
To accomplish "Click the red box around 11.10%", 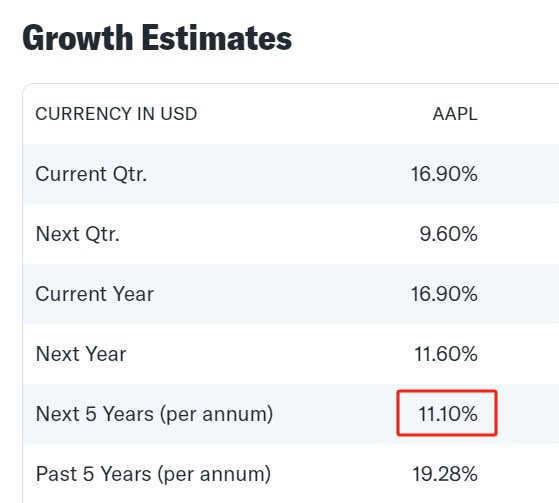I will tap(447, 413).
